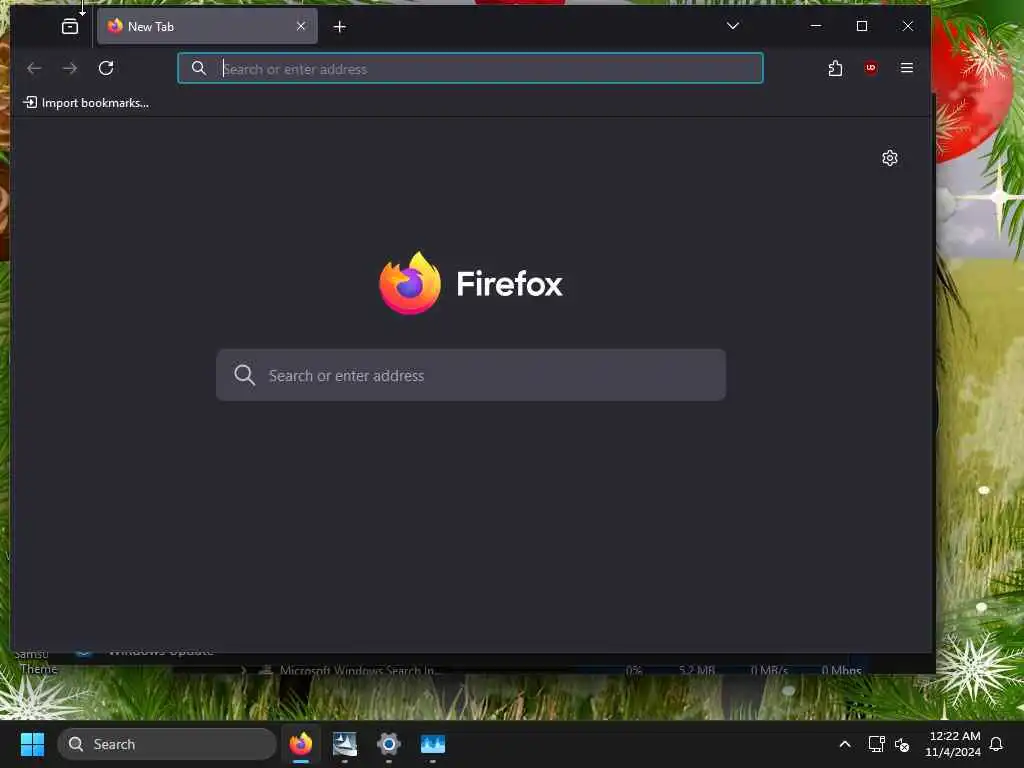This screenshot has height=768, width=1024.
Task: Go forward one page
Action: [70, 68]
